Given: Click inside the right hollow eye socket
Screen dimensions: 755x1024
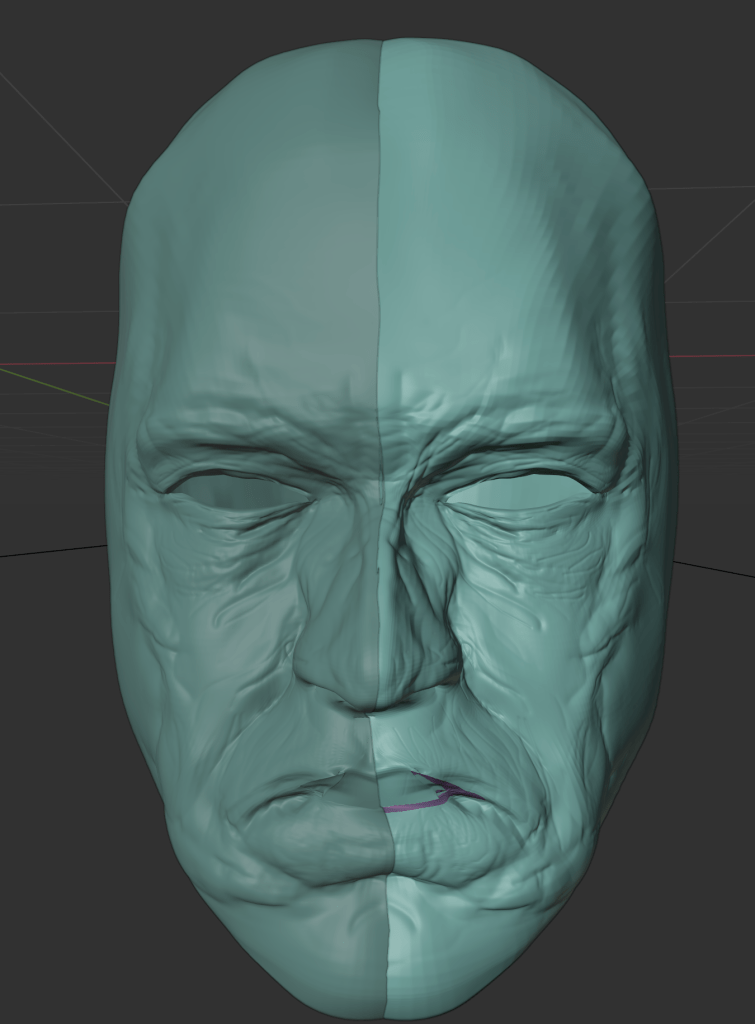Looking at the screenshot, I should pyautogui.click(x=518, y=490).
